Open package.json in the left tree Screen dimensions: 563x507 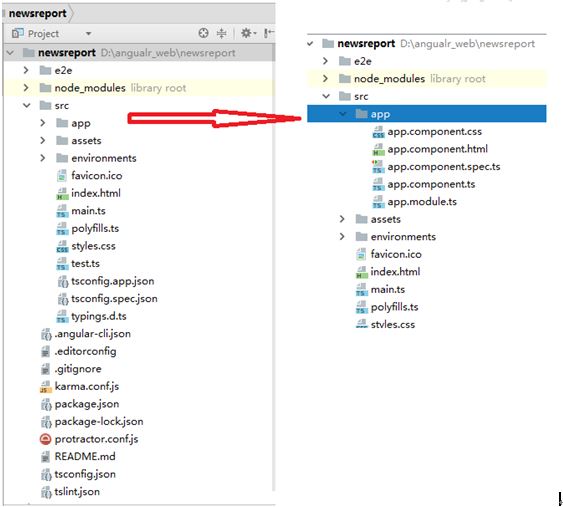tap(87, 404)
